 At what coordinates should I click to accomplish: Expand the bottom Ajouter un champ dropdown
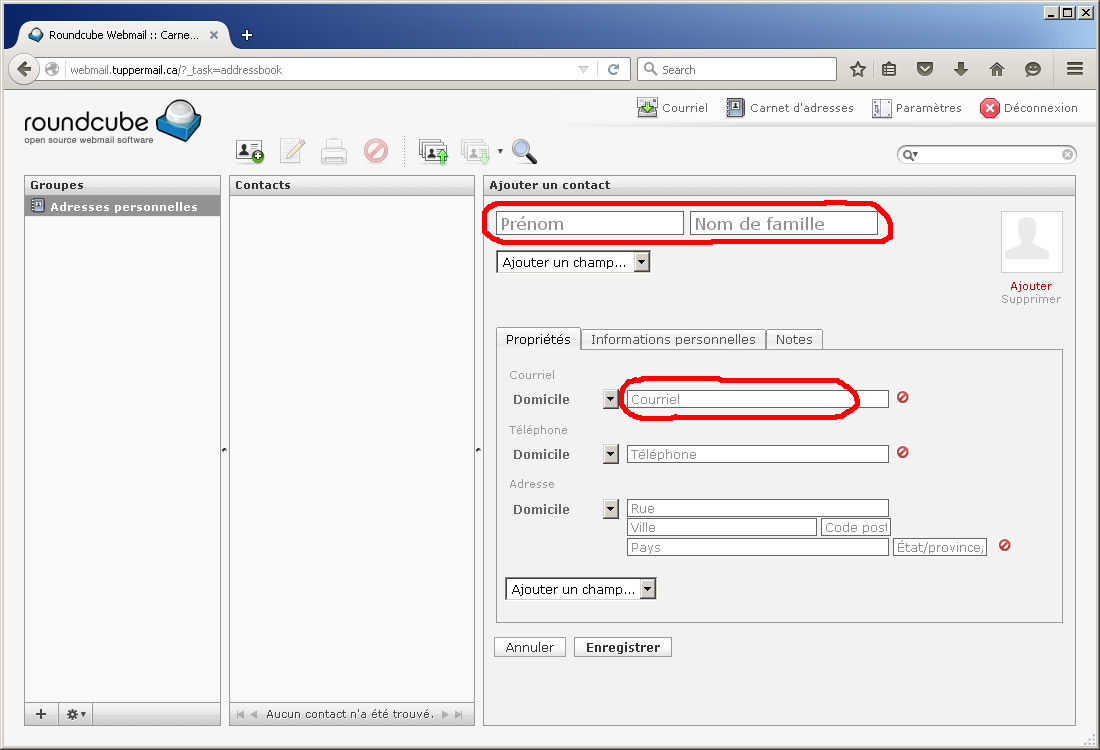[581, 589]
